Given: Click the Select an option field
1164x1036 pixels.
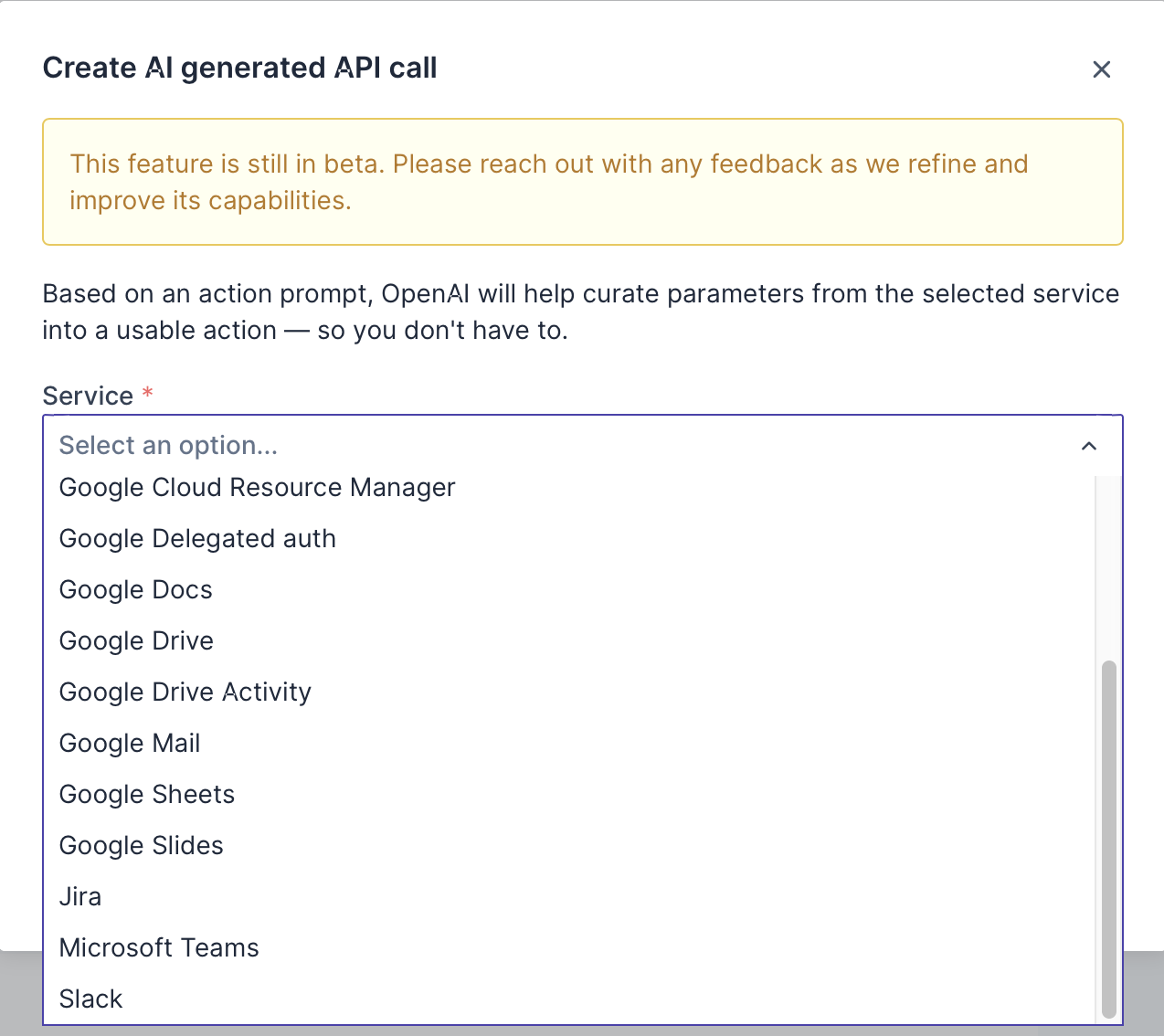Looking at the screenshot, I should click(x=548, y=446).
